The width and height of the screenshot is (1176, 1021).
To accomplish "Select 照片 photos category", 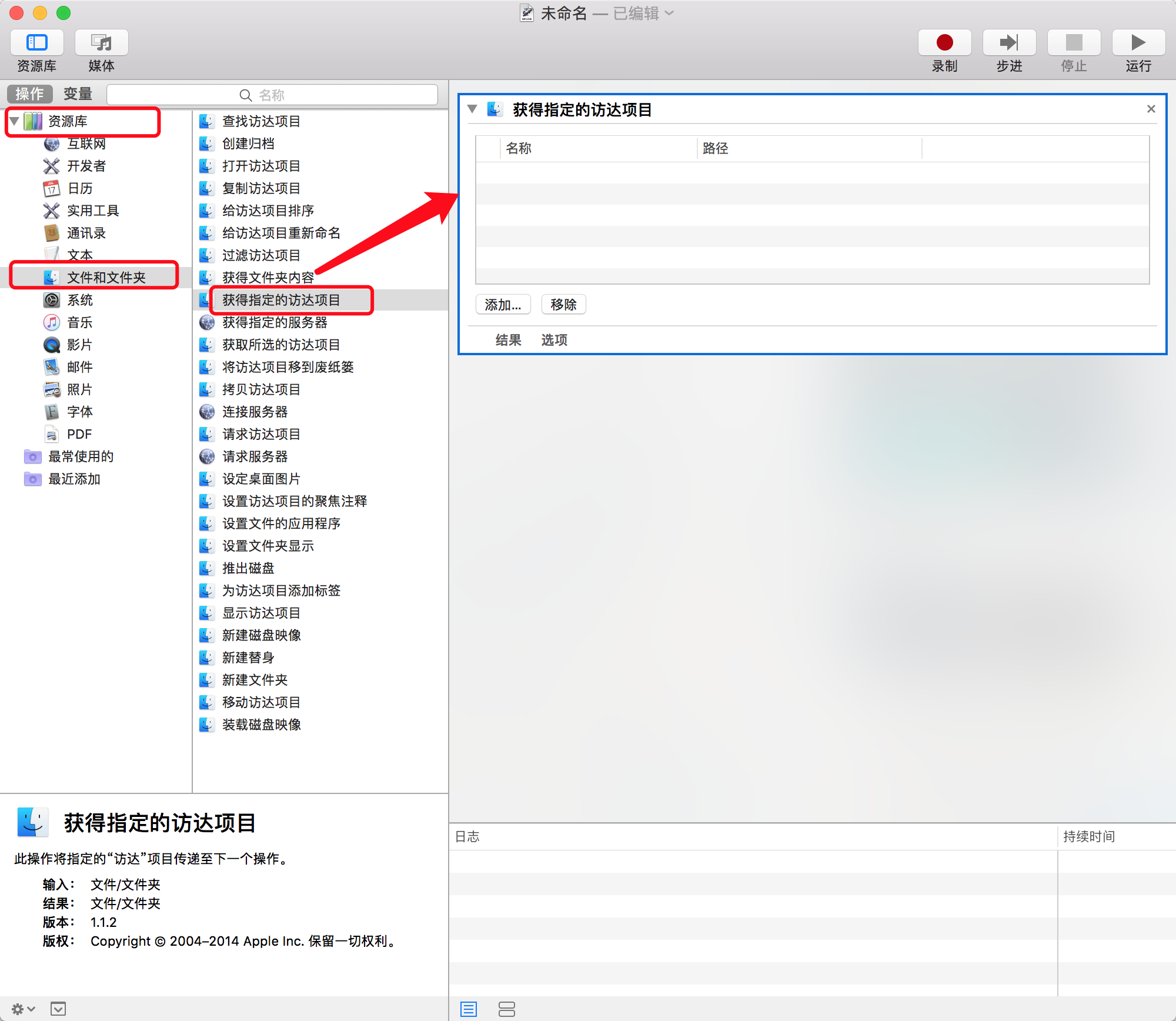I will (80, 389).
